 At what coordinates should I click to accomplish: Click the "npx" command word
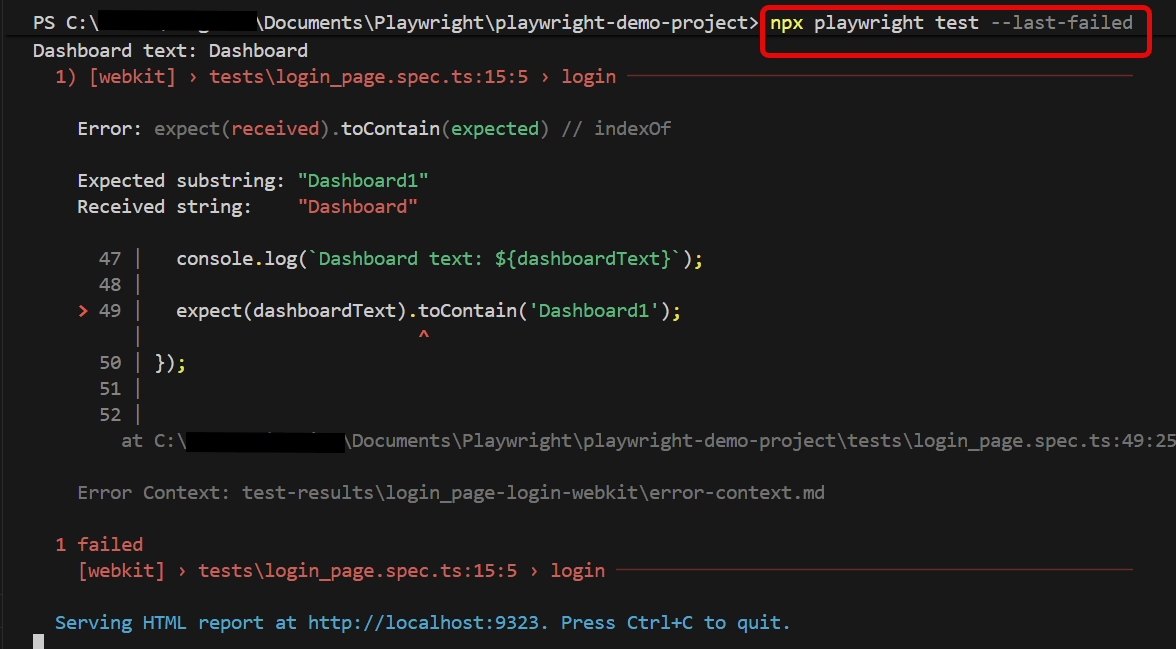click(786, 23)
